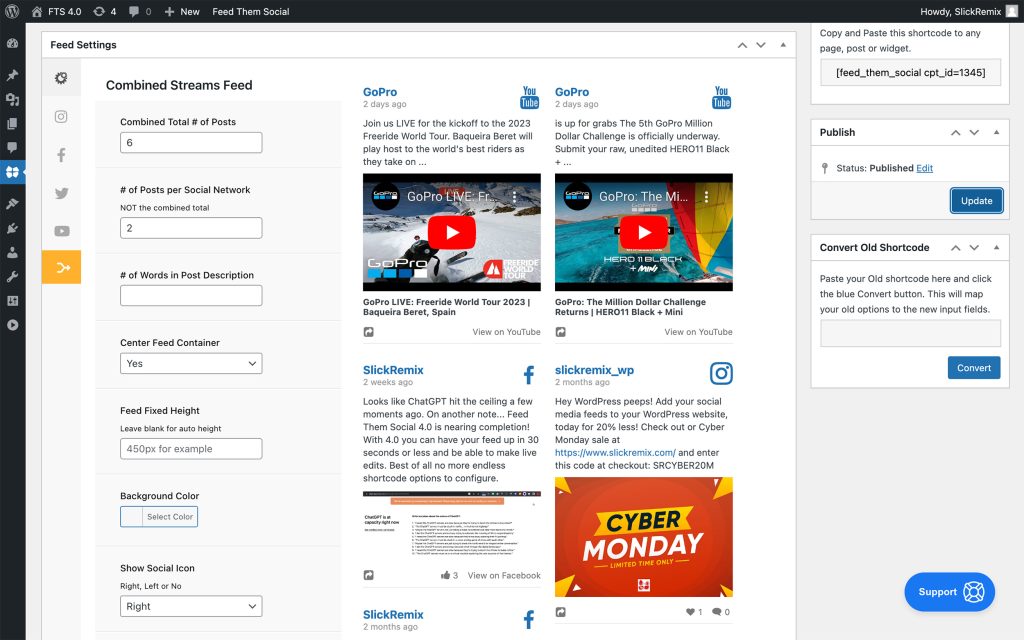Open Pages from the admin sidebar
Viewport: 1024px width, 640px height.
12,123
